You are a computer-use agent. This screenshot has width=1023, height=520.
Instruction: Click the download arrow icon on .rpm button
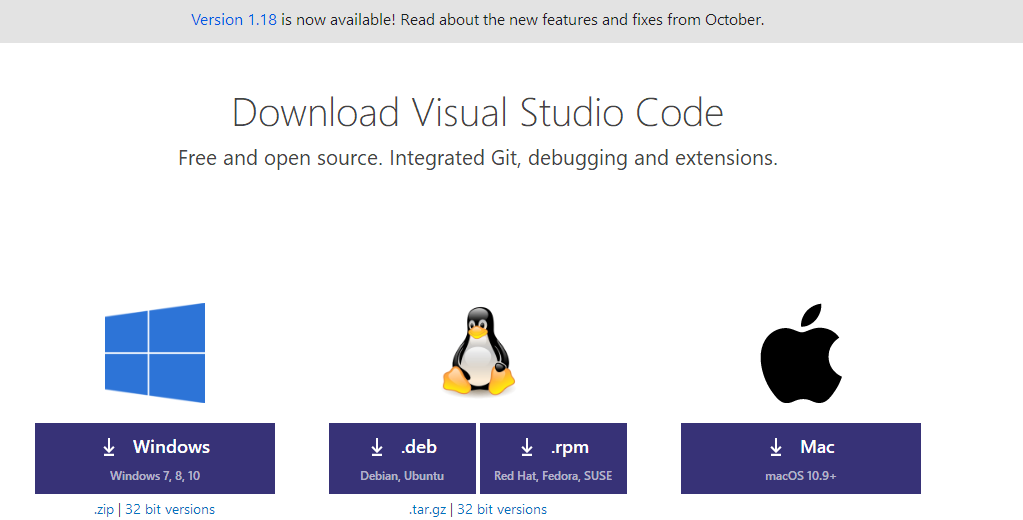[x=527, y=447]
